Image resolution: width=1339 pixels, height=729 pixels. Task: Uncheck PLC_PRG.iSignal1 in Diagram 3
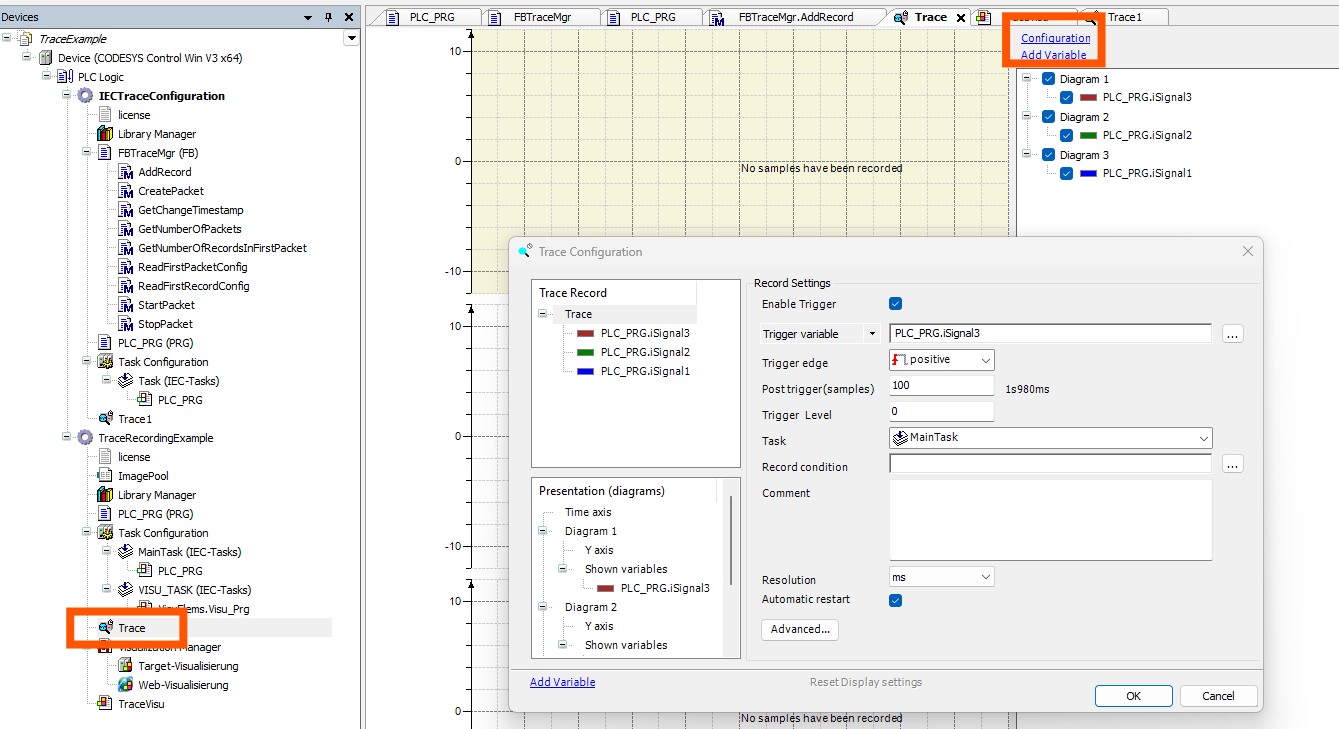coord(1065,172)
